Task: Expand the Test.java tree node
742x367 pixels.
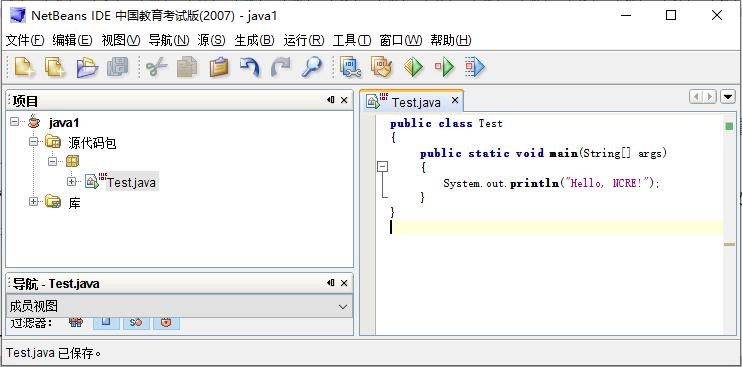Action: (x=71, y=181)
